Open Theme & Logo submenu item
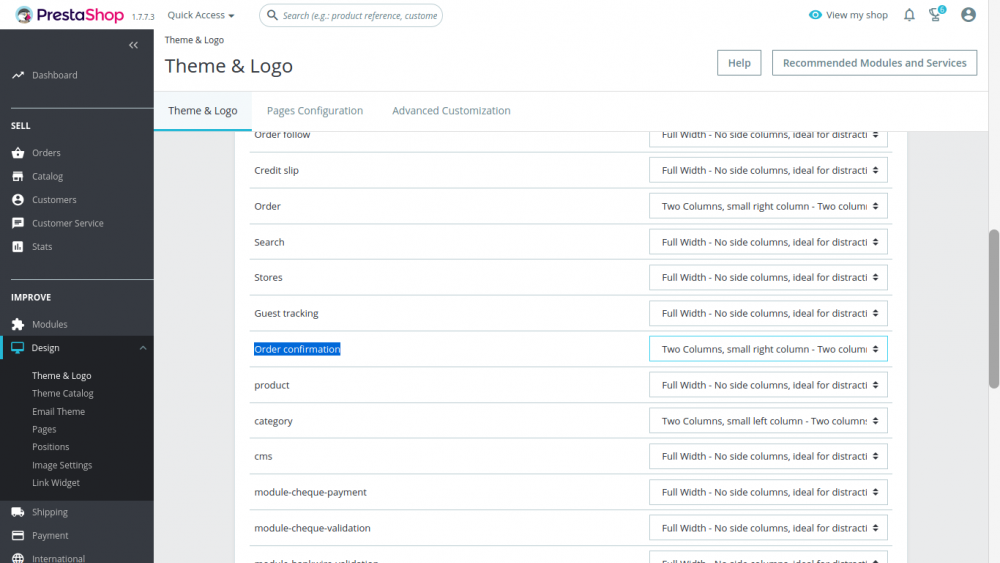 pos(62,376)
